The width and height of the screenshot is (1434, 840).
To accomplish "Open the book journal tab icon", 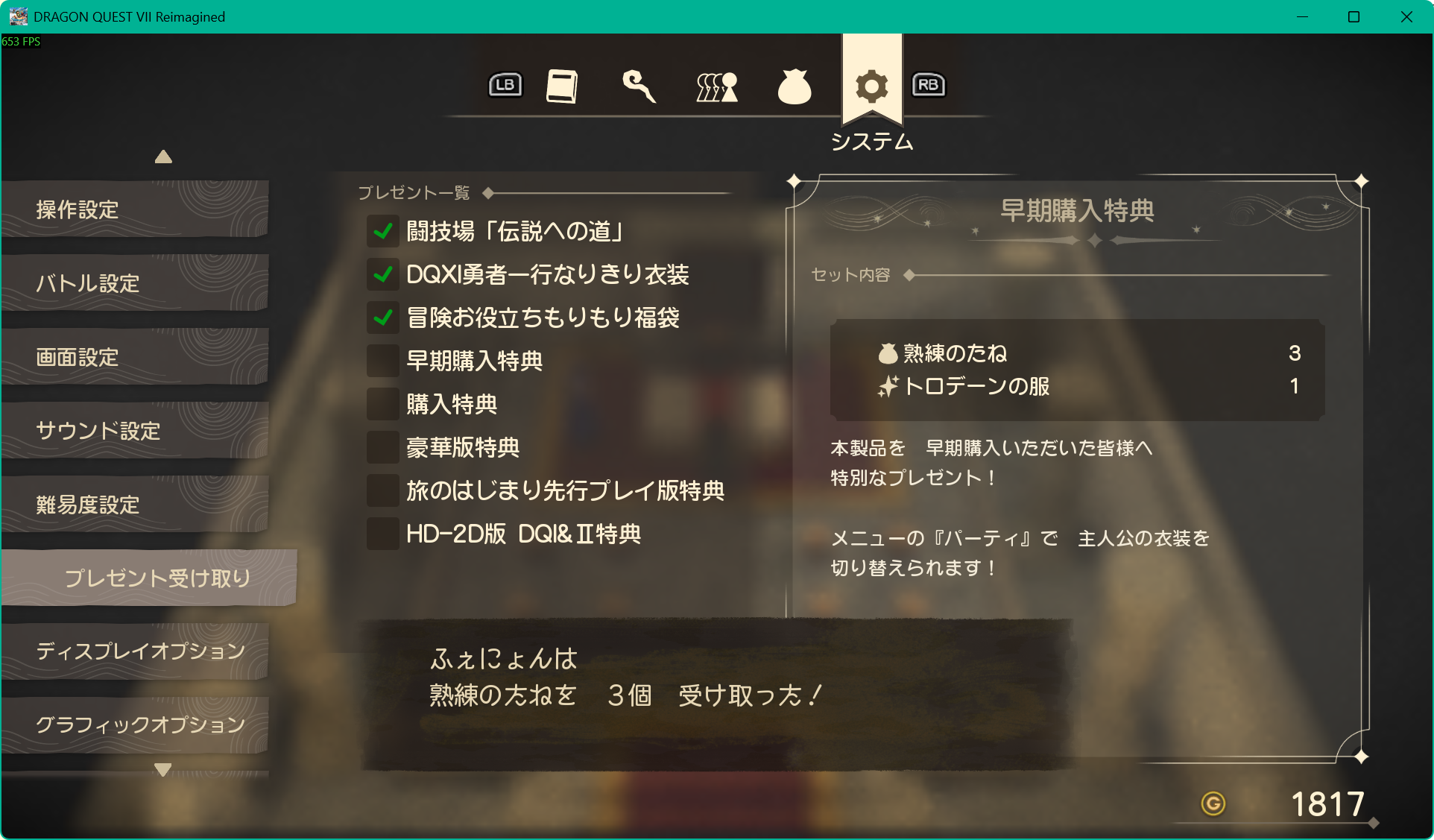I will 562,86.
